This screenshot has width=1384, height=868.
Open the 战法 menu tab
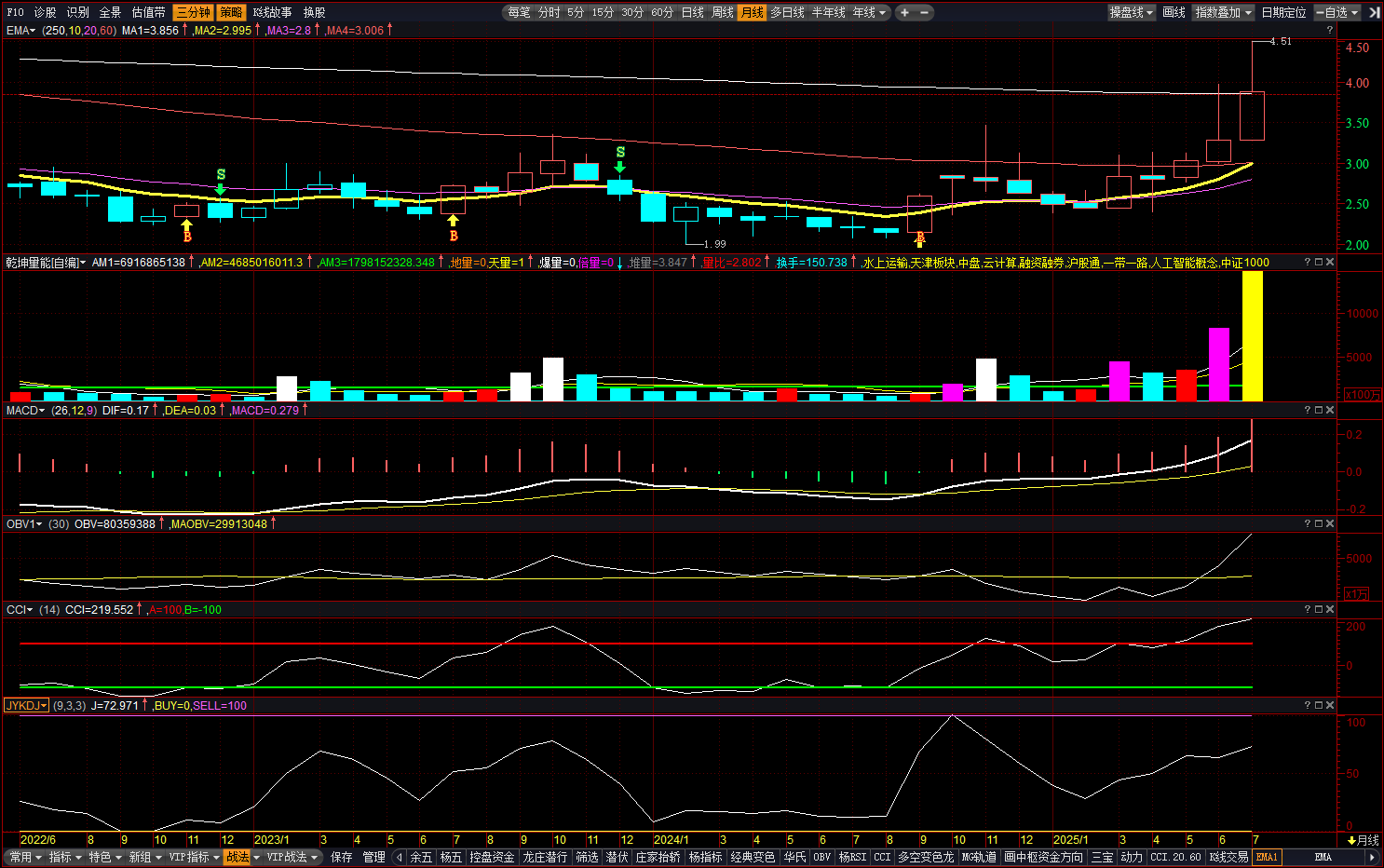point(237,857)
